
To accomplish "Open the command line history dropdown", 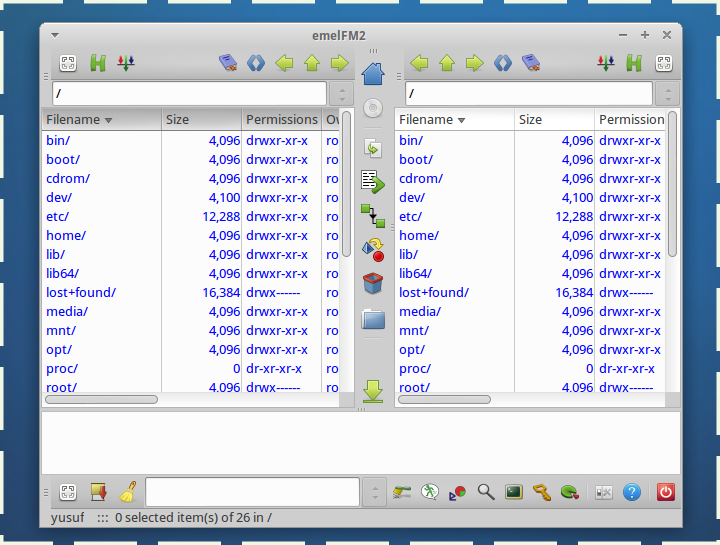I will pos(375,493).
